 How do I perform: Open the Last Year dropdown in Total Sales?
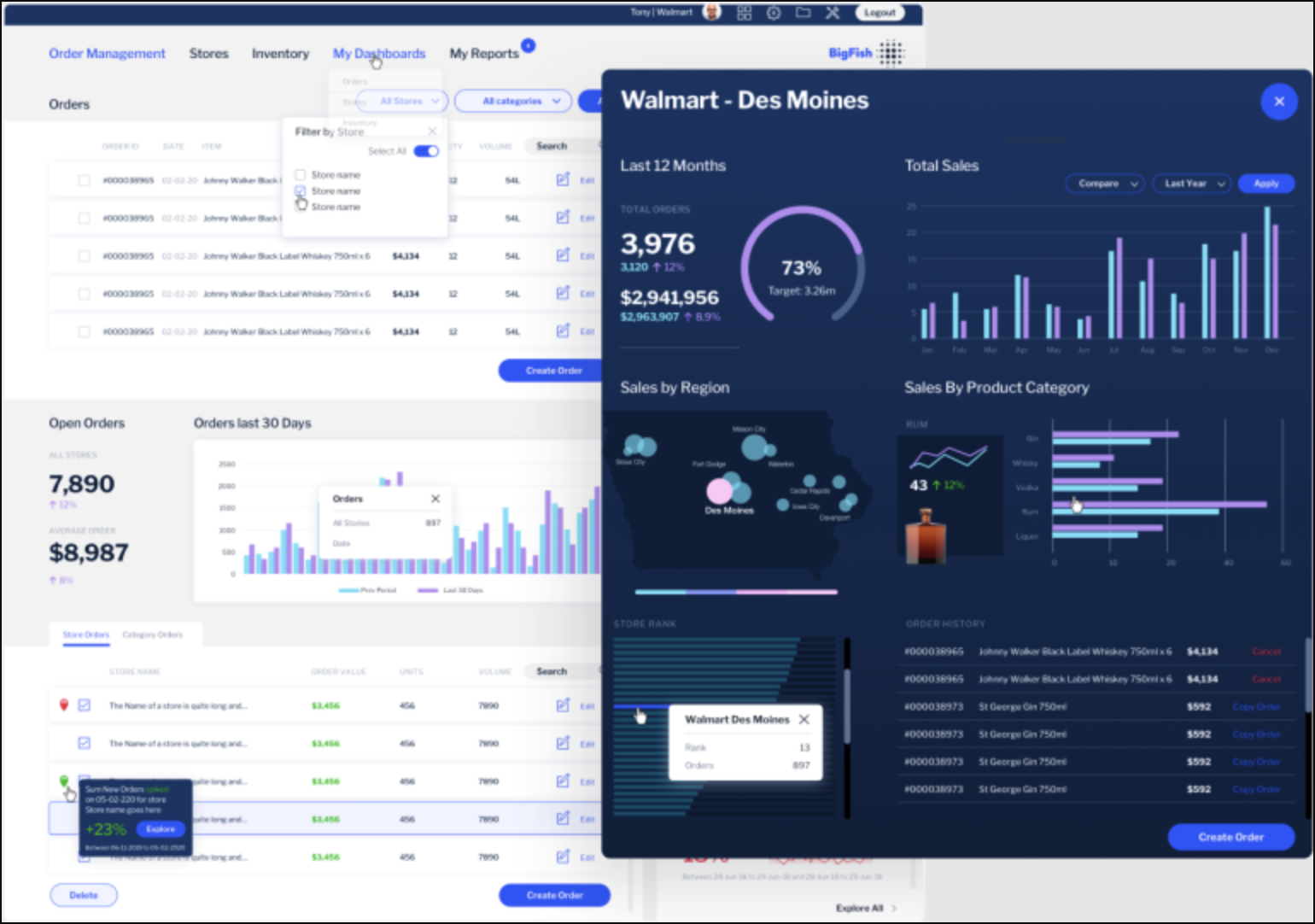[1193, 184]
